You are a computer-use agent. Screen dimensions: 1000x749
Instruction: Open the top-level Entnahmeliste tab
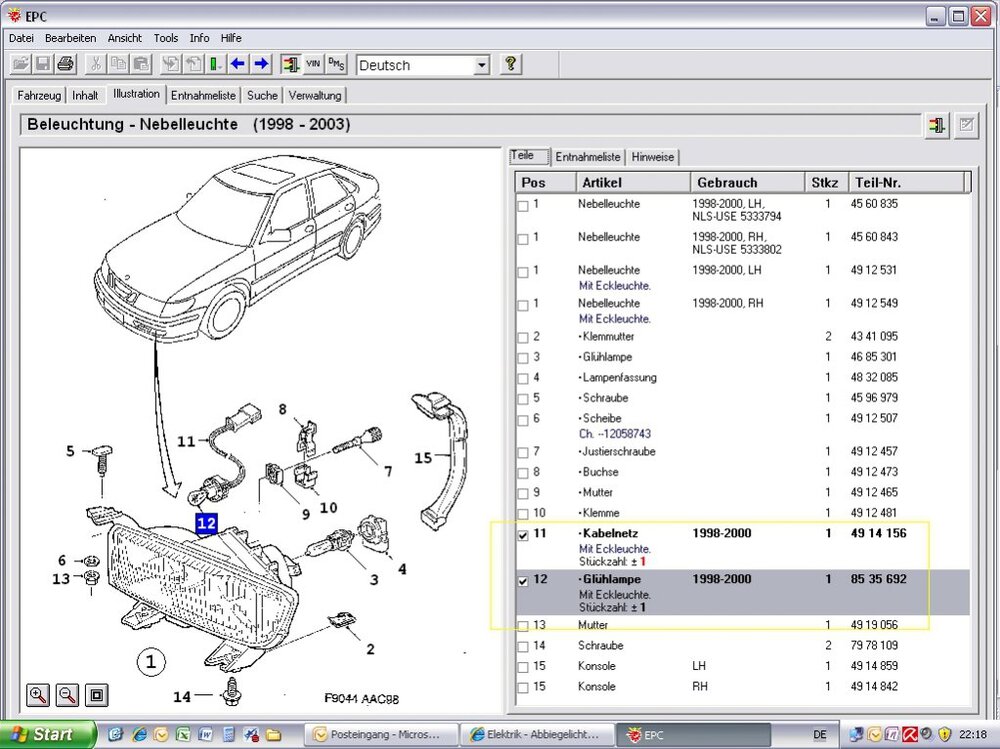[203, 96]
